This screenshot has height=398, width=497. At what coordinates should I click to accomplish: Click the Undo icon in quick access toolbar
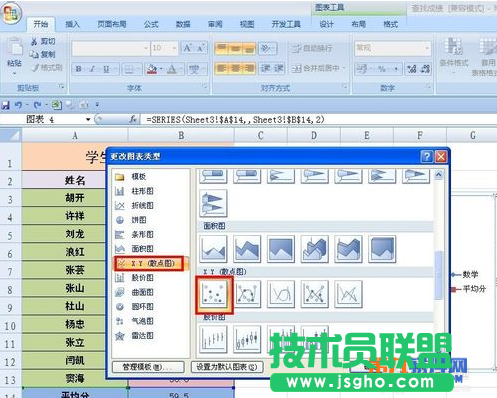click(18, 105)
